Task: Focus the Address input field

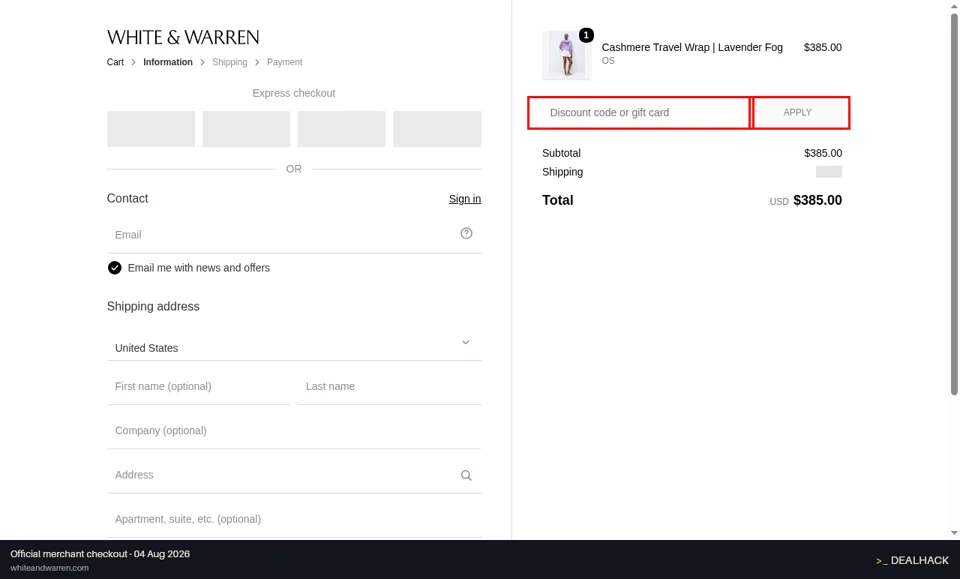Action: (x=294, y=476)
